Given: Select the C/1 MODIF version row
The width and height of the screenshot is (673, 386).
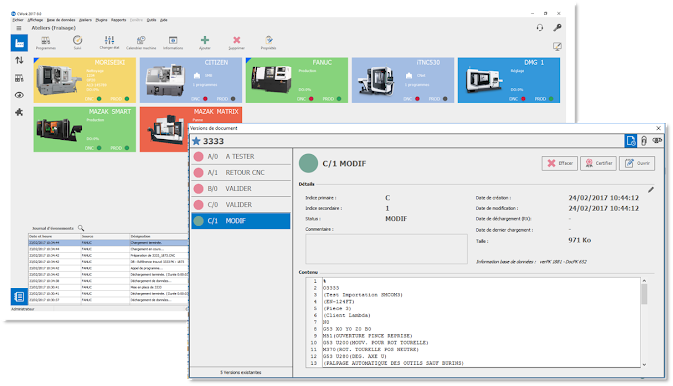Looking at the screenshot, I should point(241,221).
